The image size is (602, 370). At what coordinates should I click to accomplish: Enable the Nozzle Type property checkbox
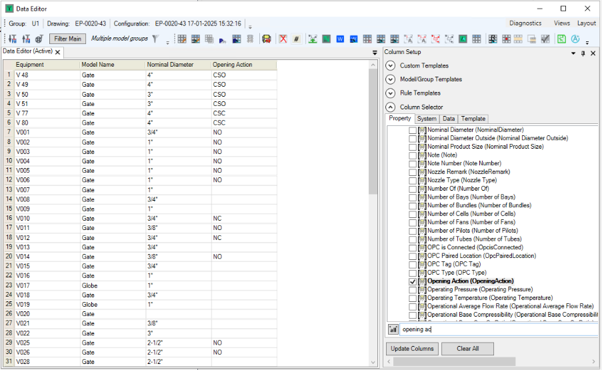coord(413,180)
